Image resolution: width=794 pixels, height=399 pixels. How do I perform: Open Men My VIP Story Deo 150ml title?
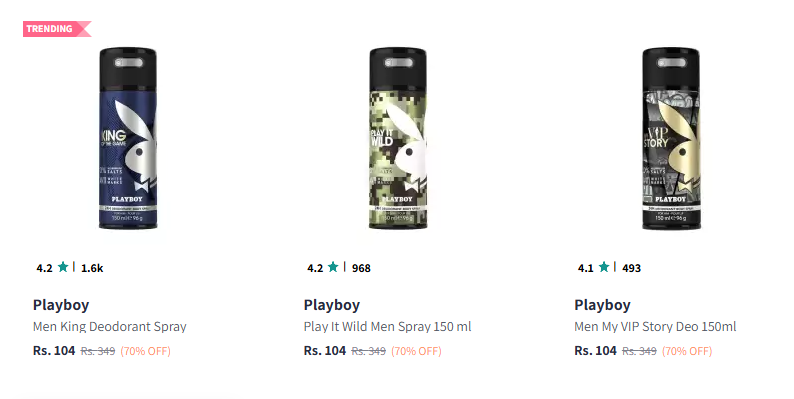tap(655, 327)
